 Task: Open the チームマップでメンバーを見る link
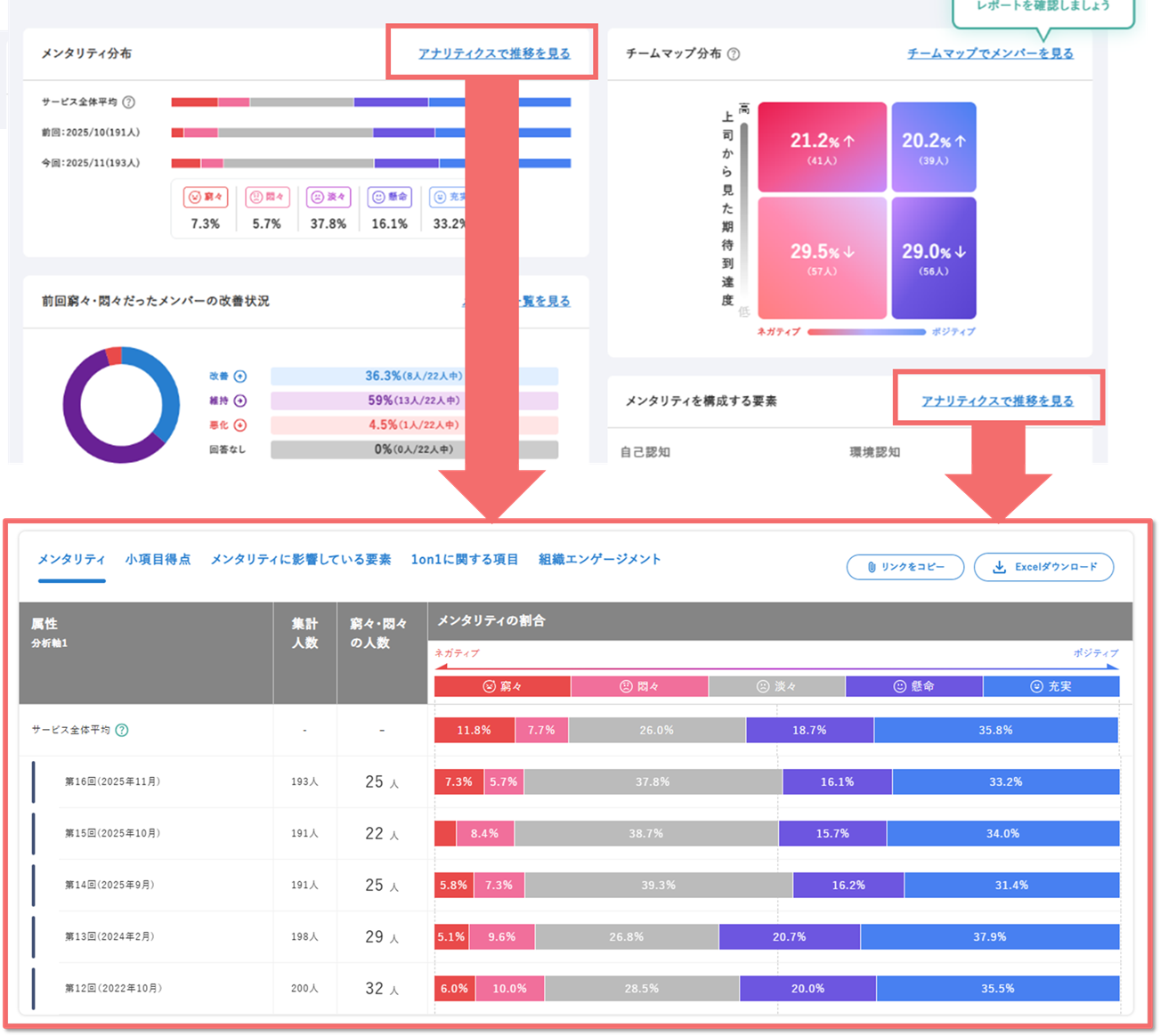coord(990,53)
